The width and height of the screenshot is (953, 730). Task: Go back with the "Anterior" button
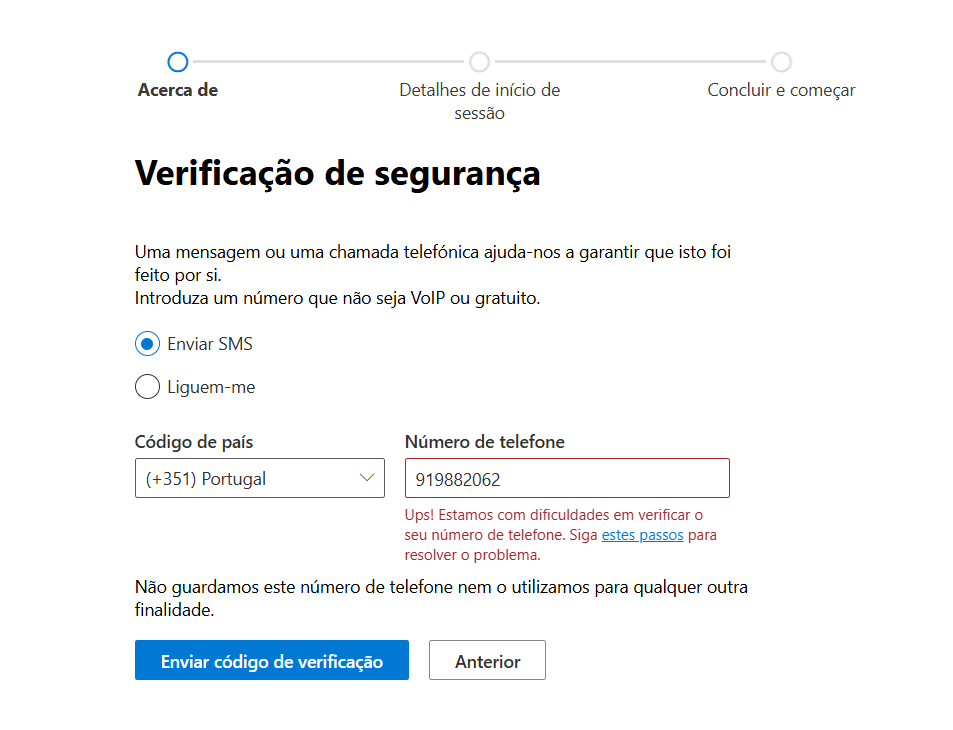487,660
